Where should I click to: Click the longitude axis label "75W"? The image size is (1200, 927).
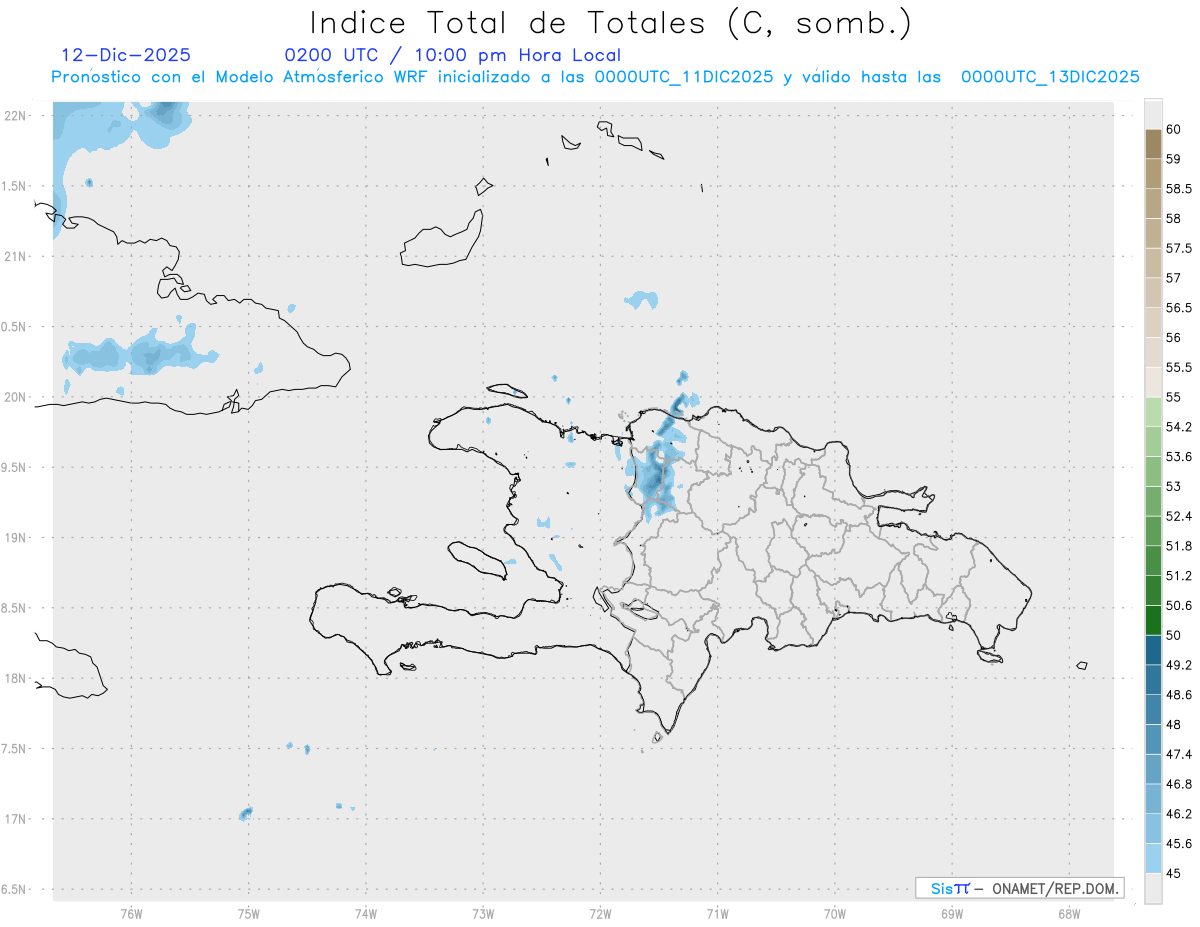pyautogui.click(x=248, y=914)
